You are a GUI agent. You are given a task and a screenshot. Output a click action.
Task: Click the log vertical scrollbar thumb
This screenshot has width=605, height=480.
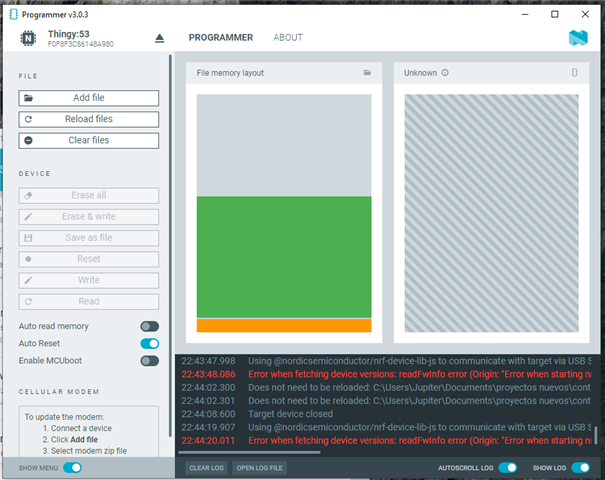click(x=596, y=435)
